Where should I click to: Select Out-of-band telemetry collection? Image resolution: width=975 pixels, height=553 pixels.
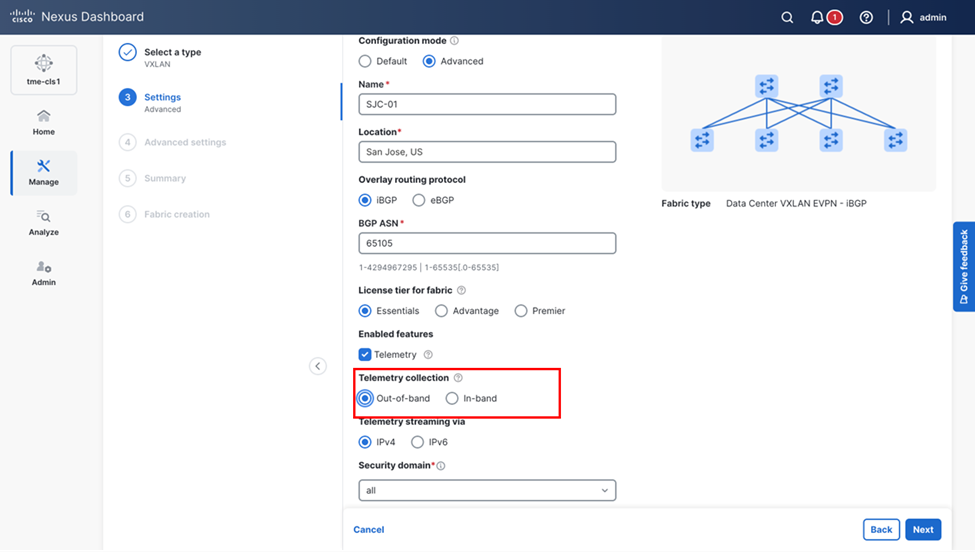pyautogui.click(x=365, y=398)
